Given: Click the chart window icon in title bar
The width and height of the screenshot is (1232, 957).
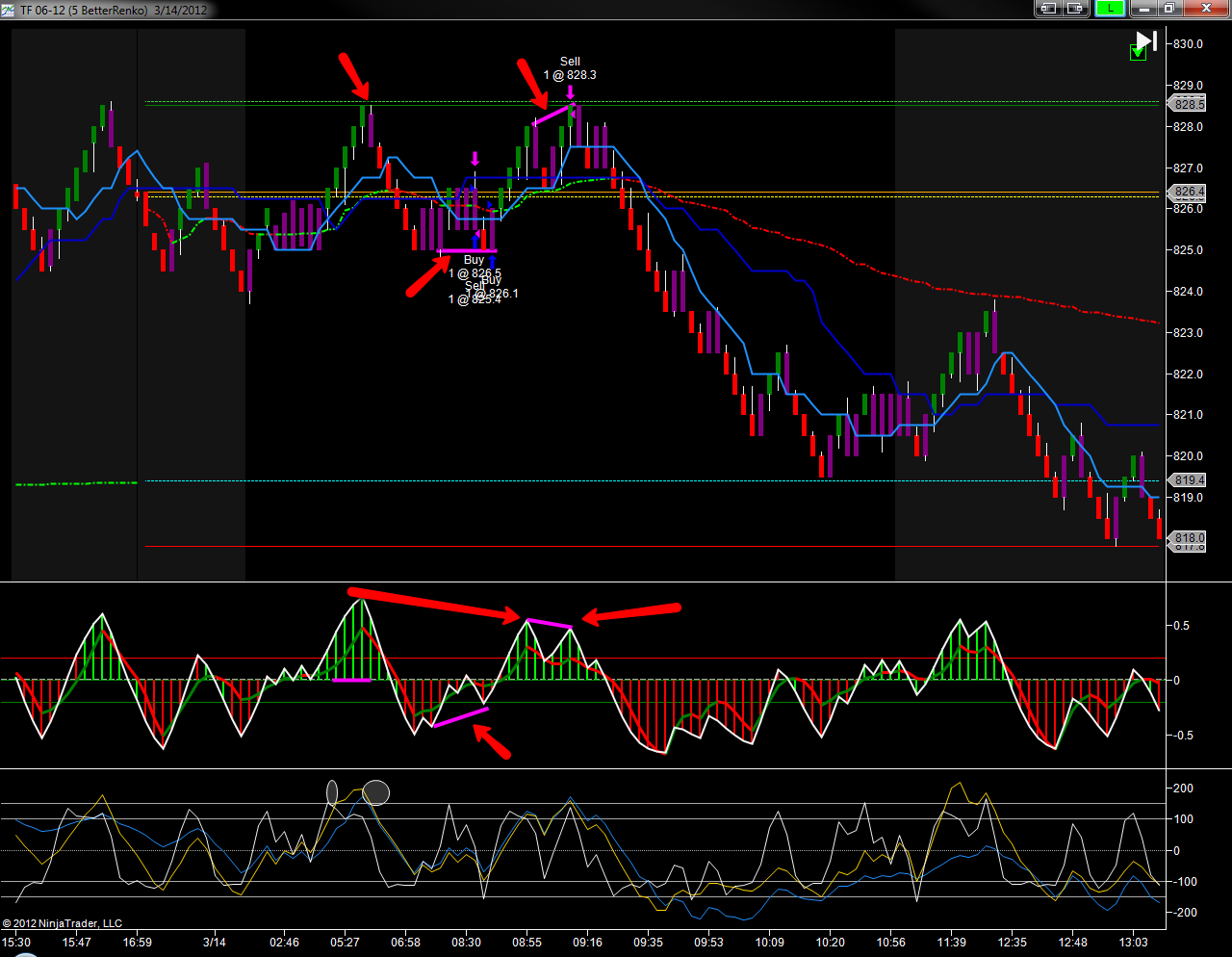Looking at the screenshot, I should pyautogui.click(x=9, y=10).
